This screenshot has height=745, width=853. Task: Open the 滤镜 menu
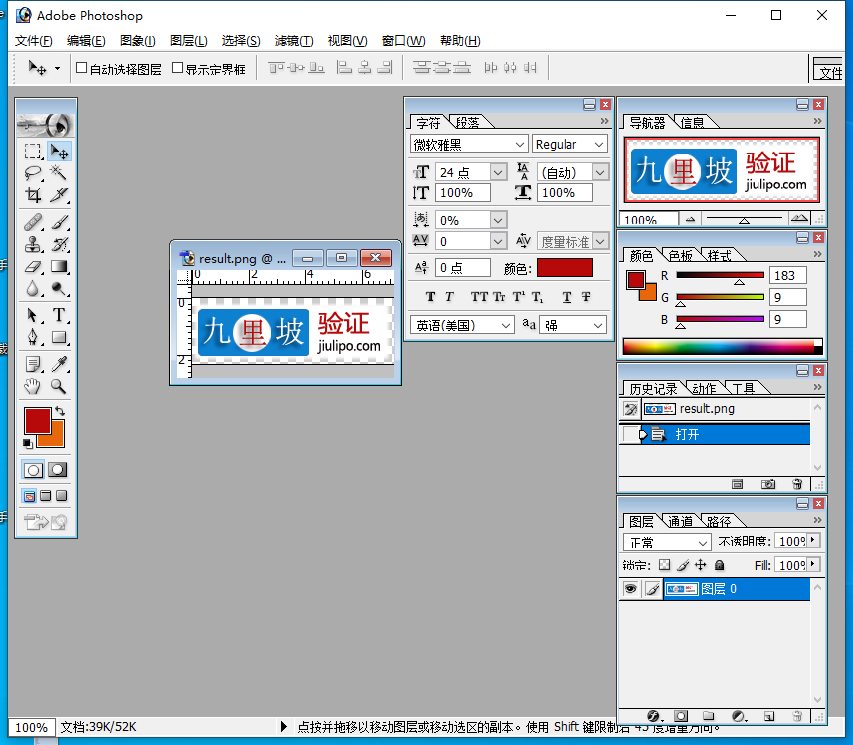tap(293, 41)
